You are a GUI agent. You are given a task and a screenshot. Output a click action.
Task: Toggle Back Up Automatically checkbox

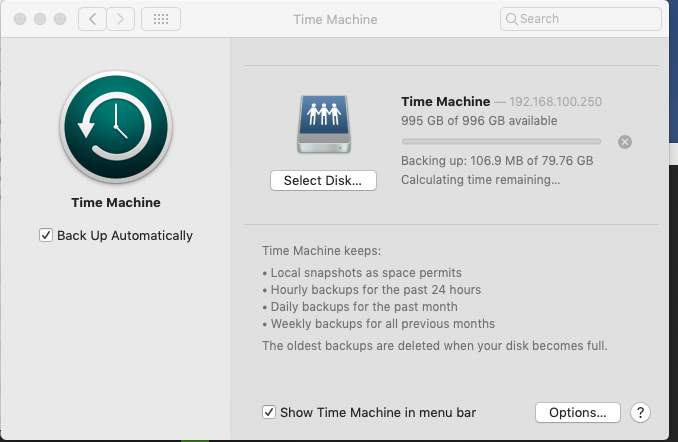click(46, 235)
